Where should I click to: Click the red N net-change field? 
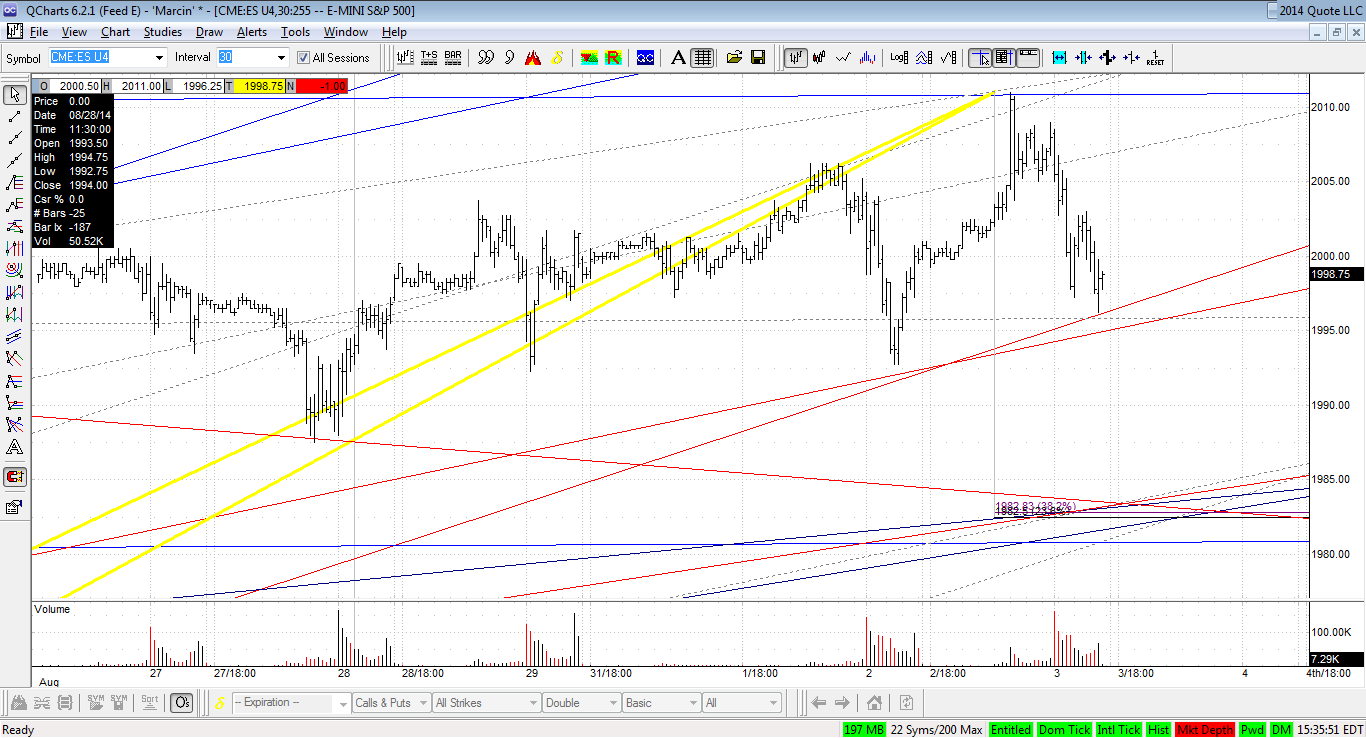321,86
